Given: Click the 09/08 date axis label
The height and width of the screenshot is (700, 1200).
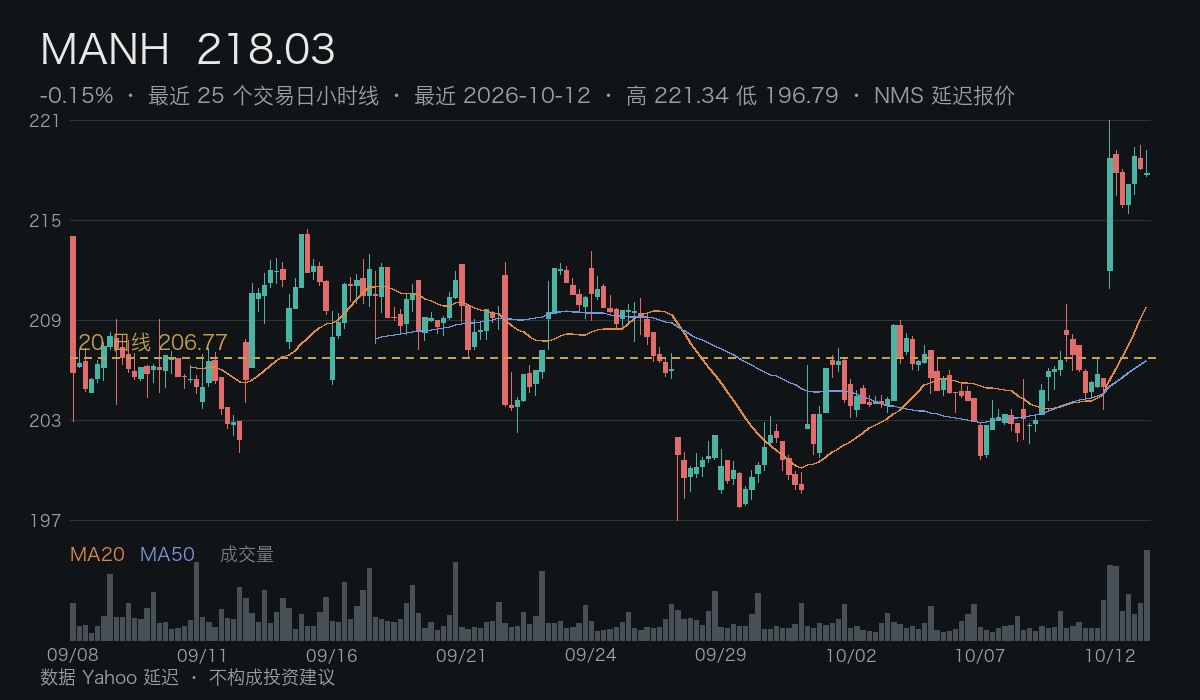Looking at the screenshot, I should click(x=73, y=656).
